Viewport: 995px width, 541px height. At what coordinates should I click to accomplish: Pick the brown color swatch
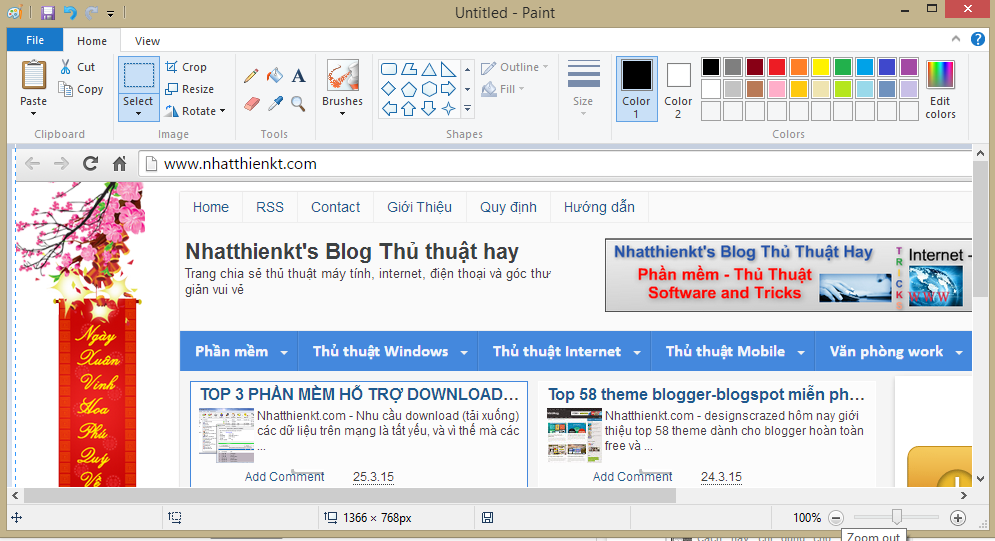coord(754,89)
